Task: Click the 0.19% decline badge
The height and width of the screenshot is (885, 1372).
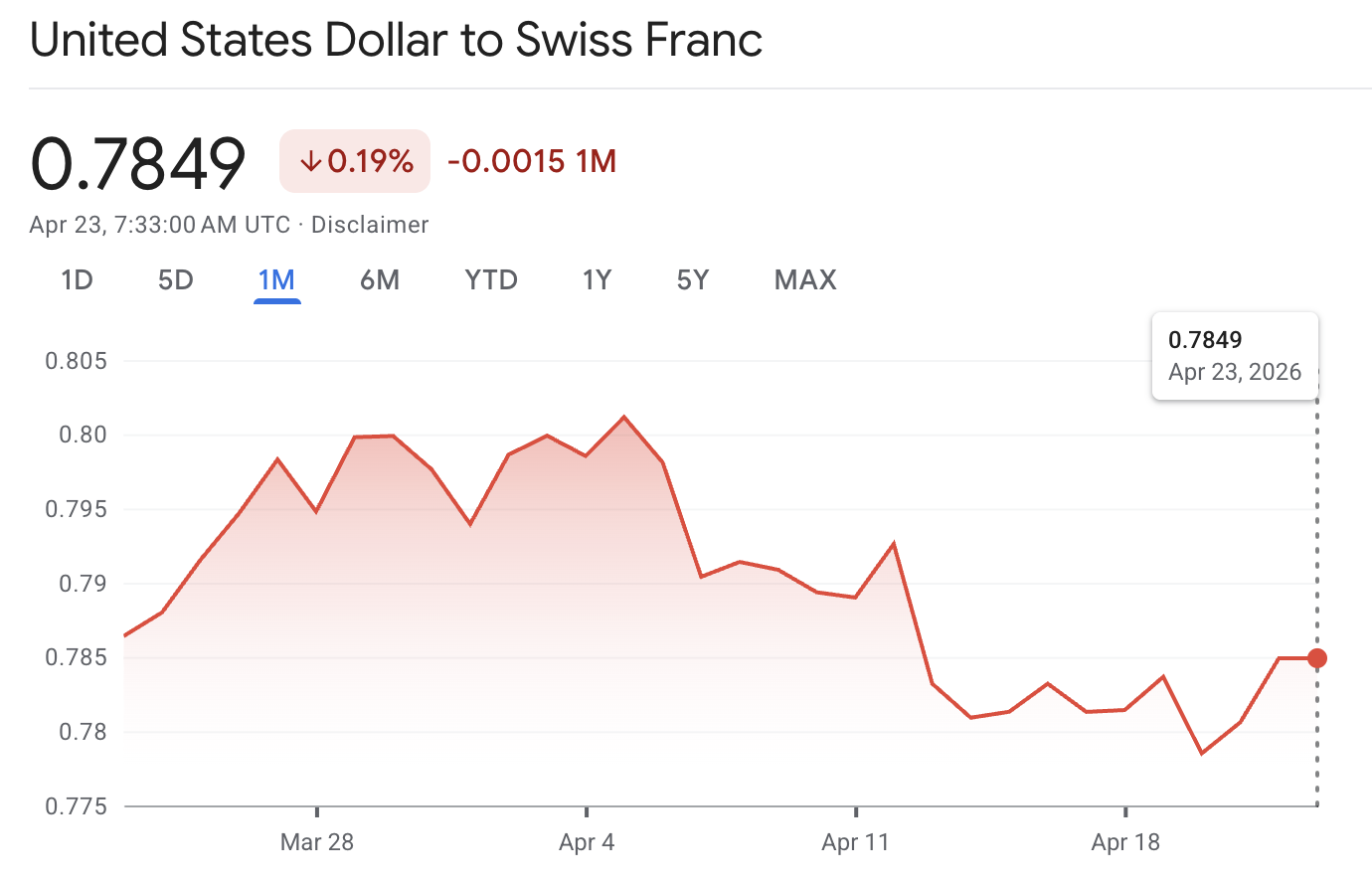Action: coord(354,159)
